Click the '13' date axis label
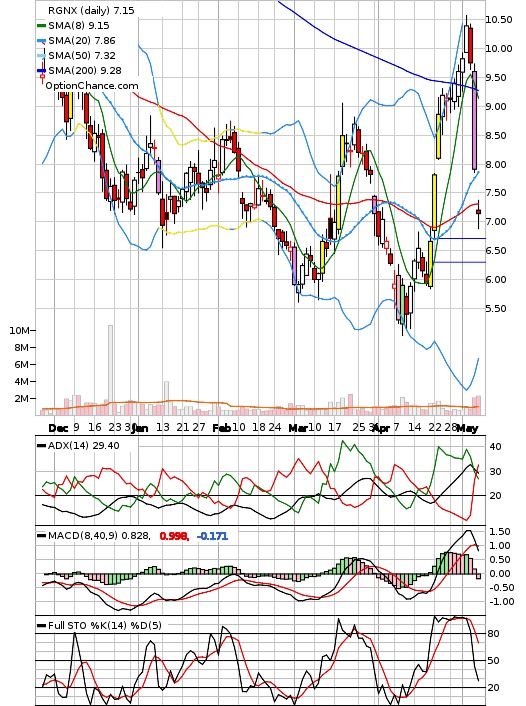 163,427
